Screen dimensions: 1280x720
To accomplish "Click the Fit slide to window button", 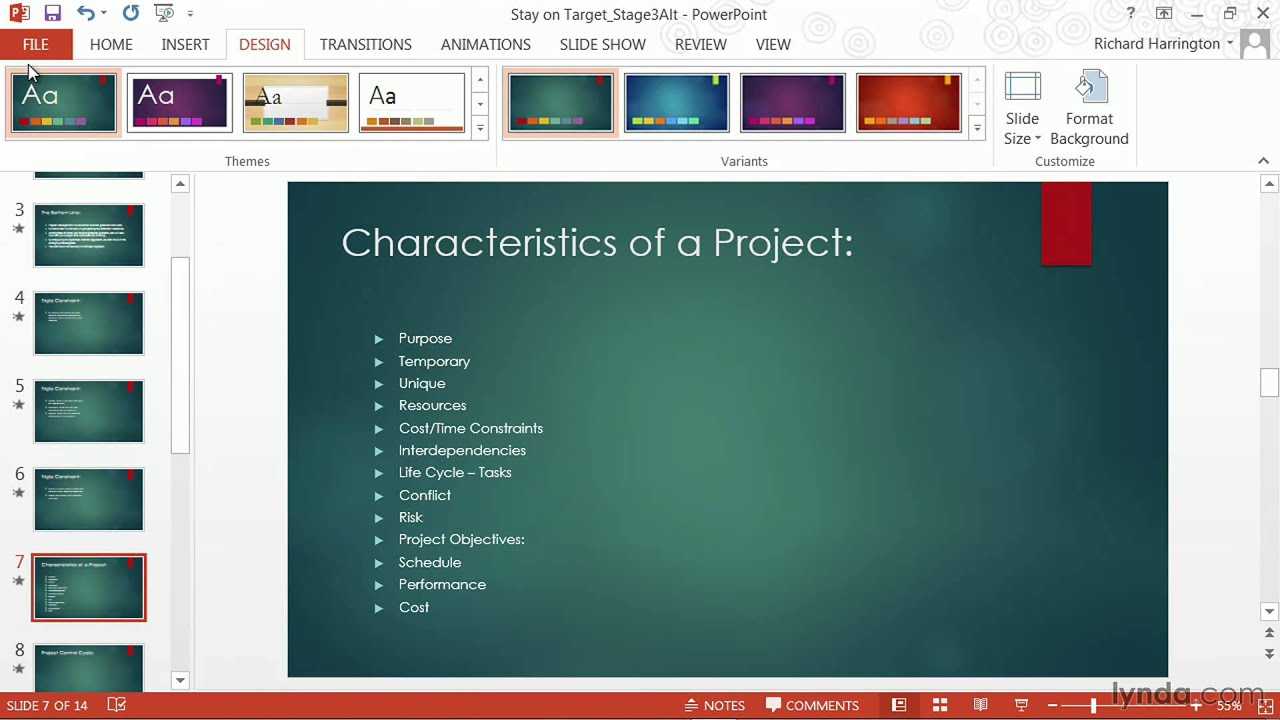I will pyautogui.click(x=1264, y=705).
